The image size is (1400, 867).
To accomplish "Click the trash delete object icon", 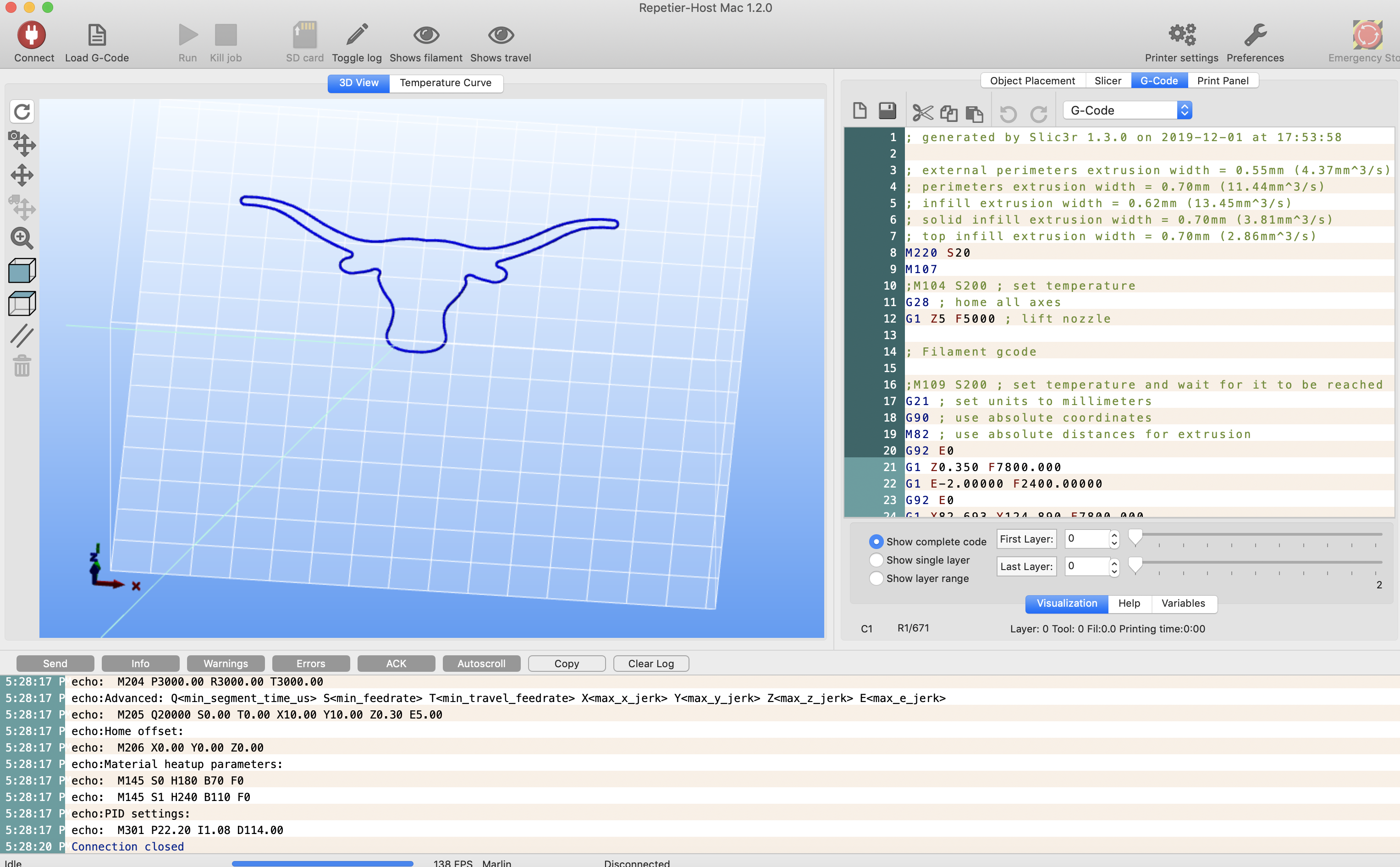I will pyautogui.click(x=22, y=366).
